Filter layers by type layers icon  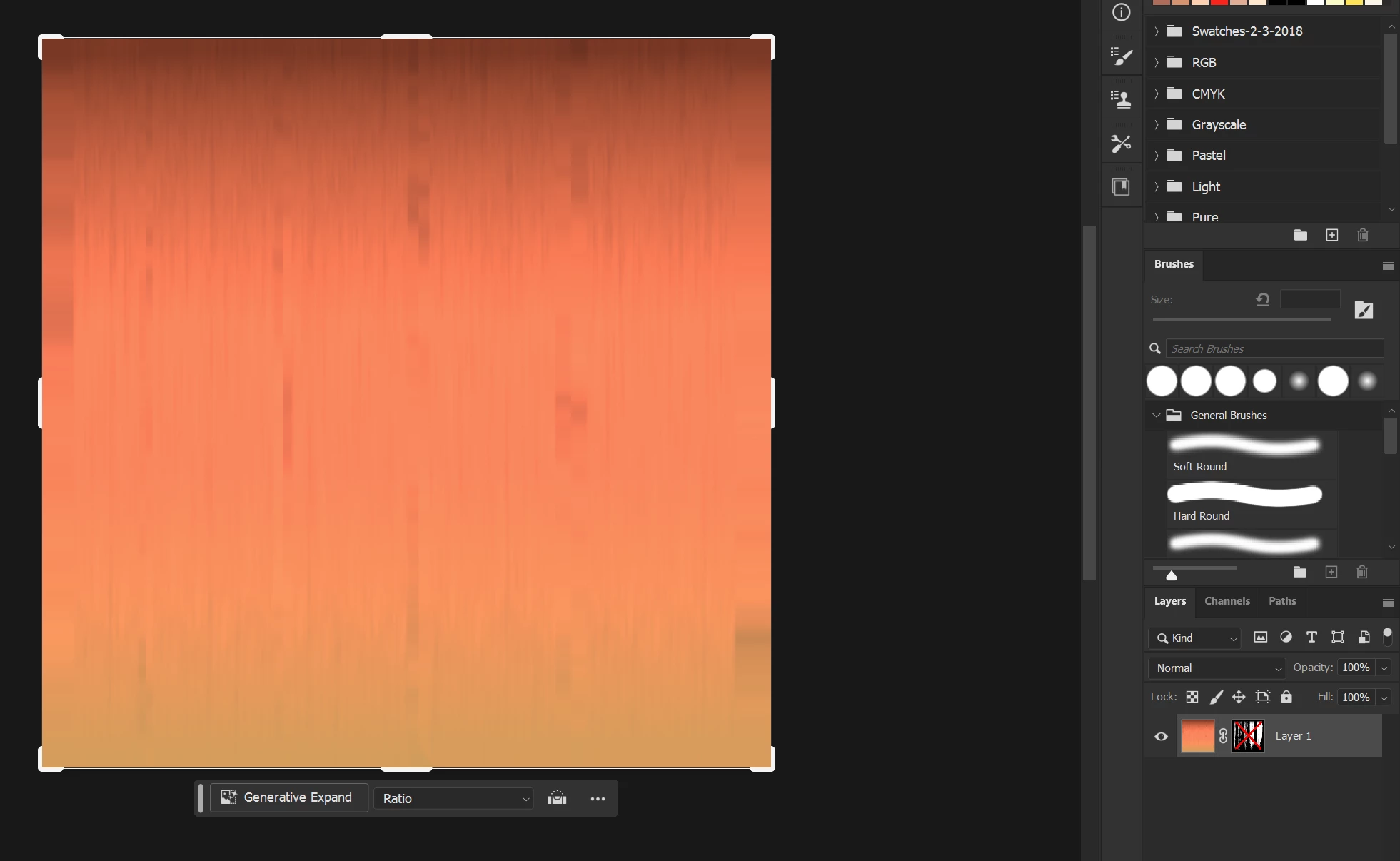pos(1311,638)
